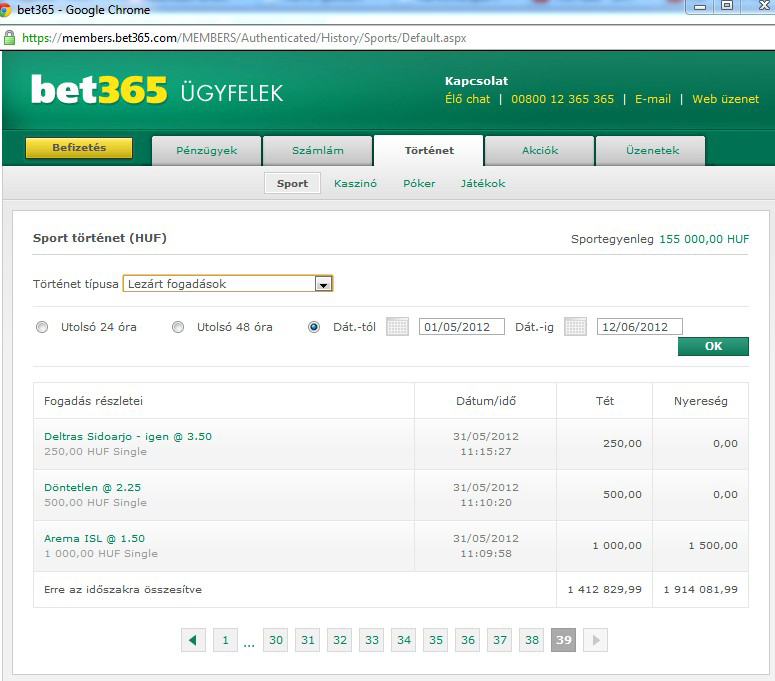
Task: Go to page 34
Action: tap(404, 640)
